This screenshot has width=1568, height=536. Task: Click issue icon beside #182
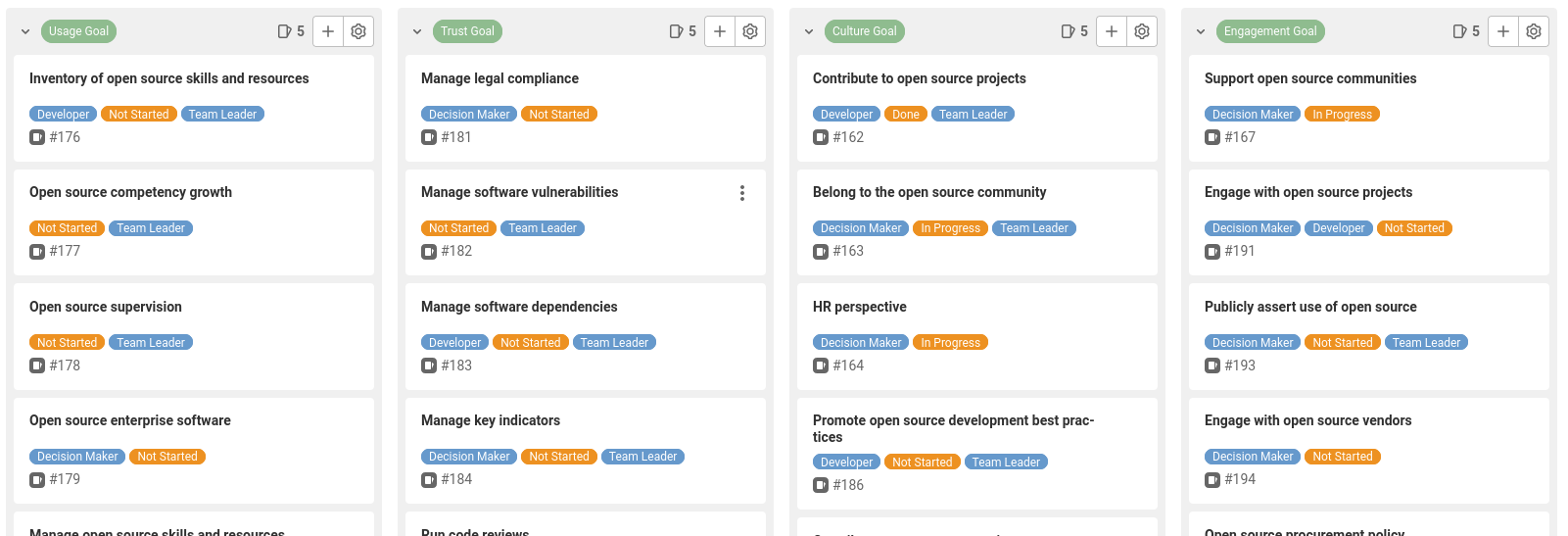click(x=429, y=252)
